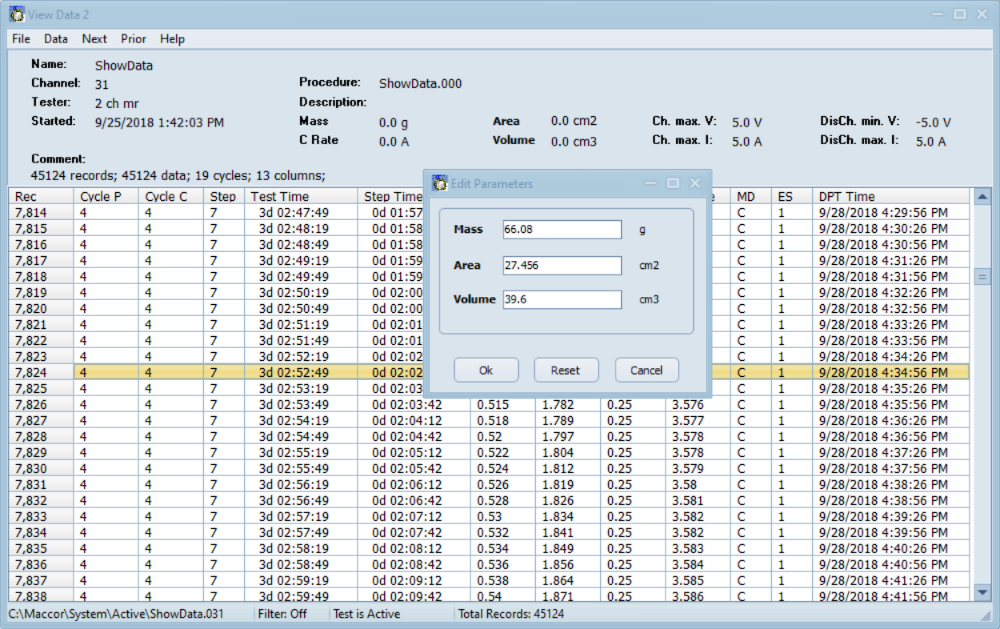Viewport: 1000px width, 629px height.
Task: Focus the Mass input field
Action: tap(562, 230)
